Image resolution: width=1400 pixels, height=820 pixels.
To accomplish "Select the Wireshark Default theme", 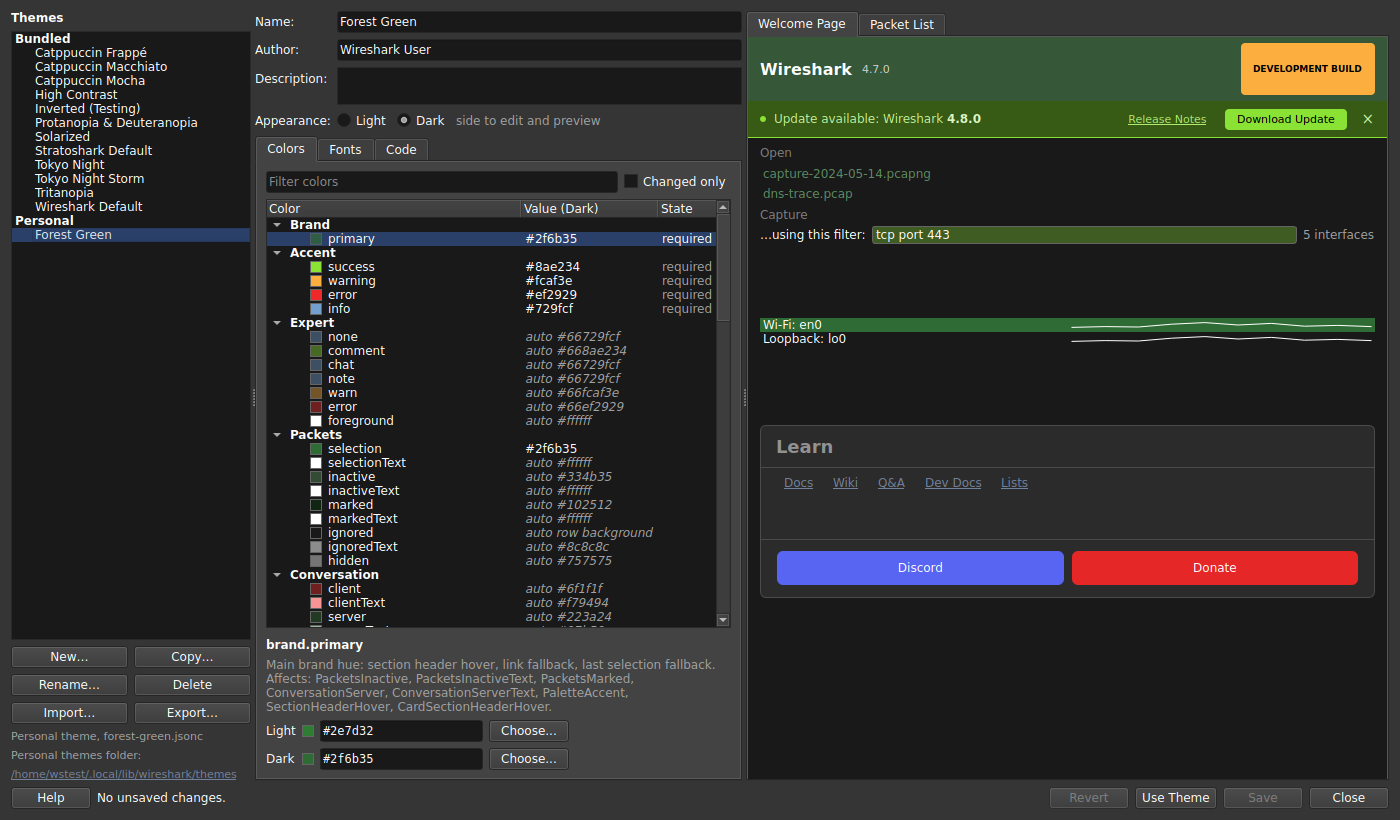I will 88,207.
